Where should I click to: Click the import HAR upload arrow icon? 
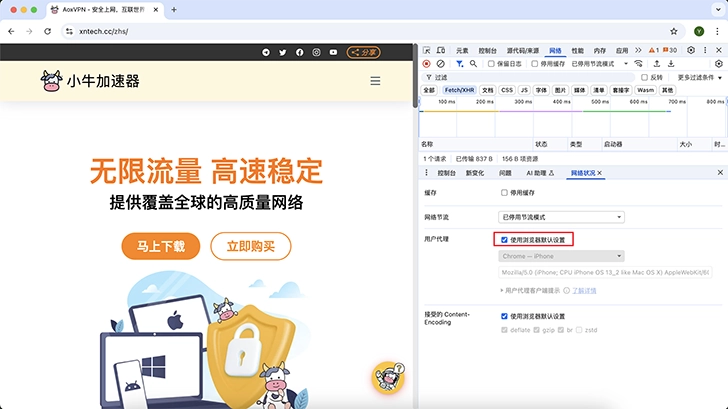[656, 64]
